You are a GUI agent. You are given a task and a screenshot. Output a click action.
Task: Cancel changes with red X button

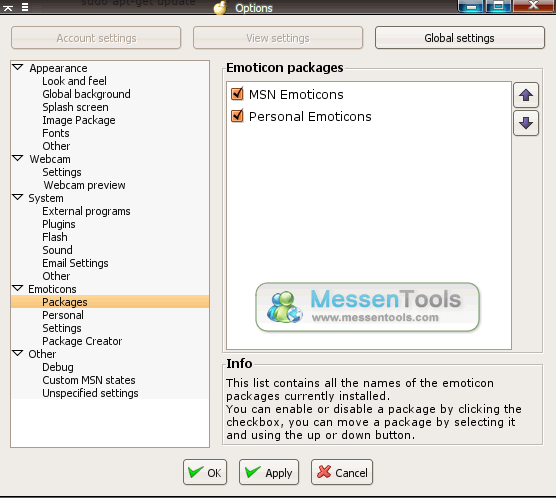(342, 472)
